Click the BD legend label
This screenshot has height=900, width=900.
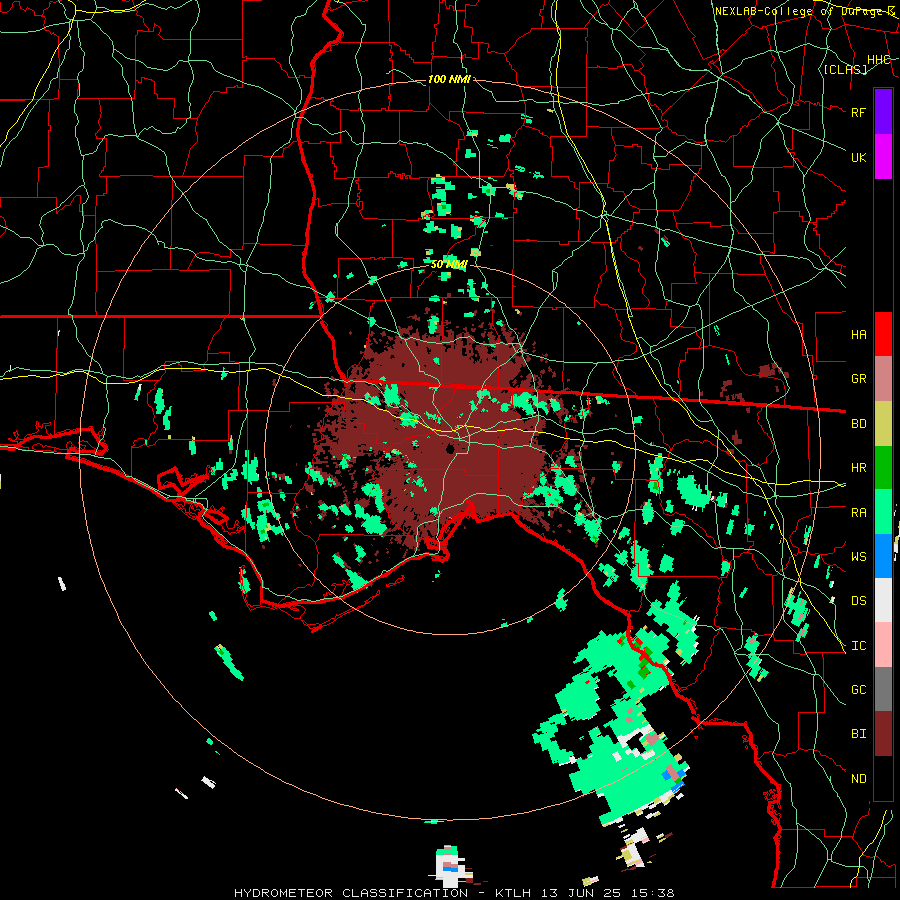pyautogui.click(x=859, y=424)
